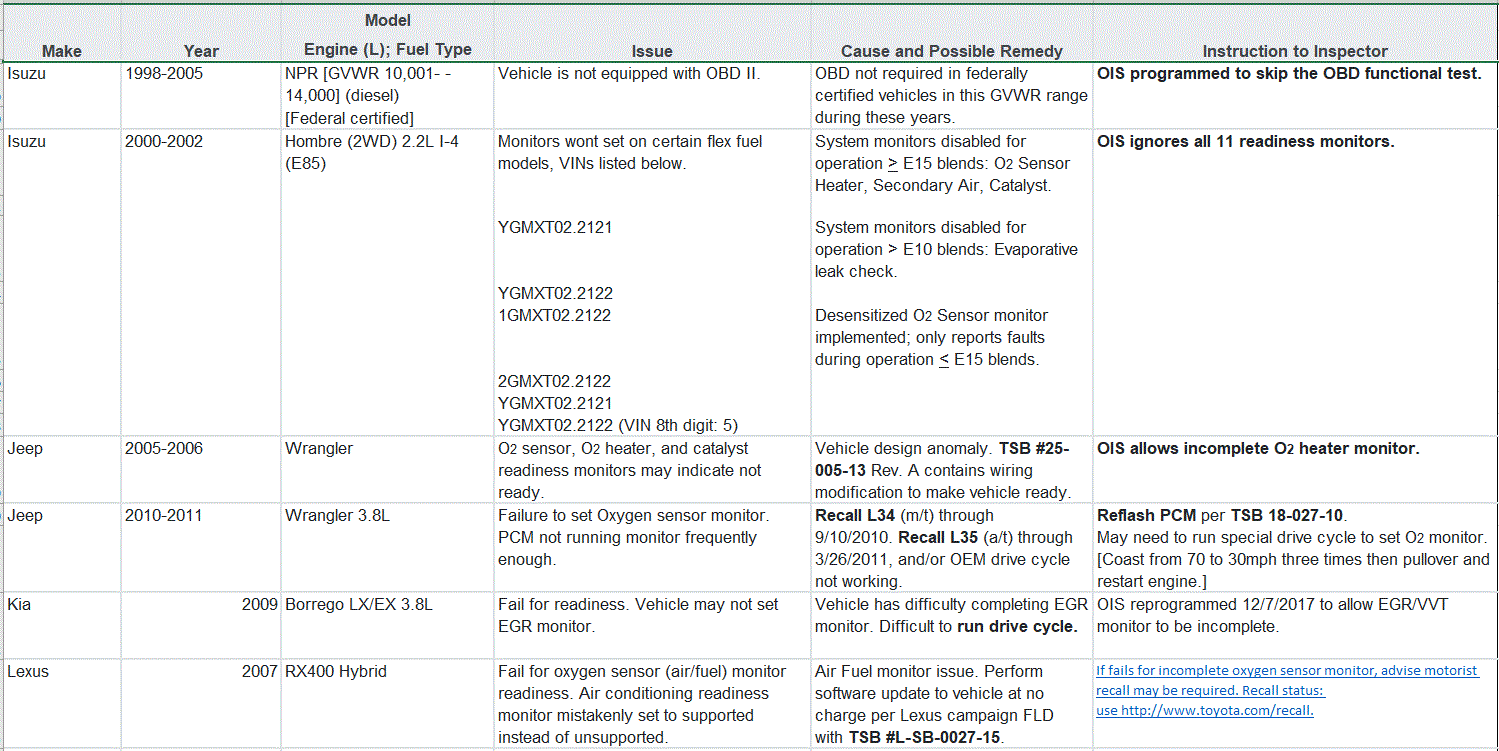
Task: Select the "Engine (L); Fuel Type" header cell
Action: 387,32
